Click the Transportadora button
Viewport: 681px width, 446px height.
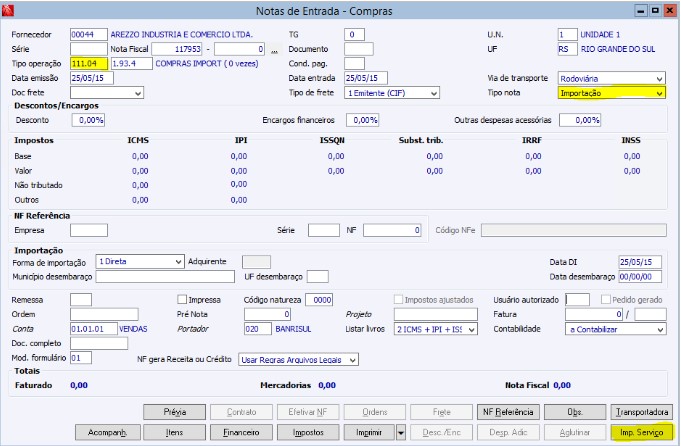point(642,412)
